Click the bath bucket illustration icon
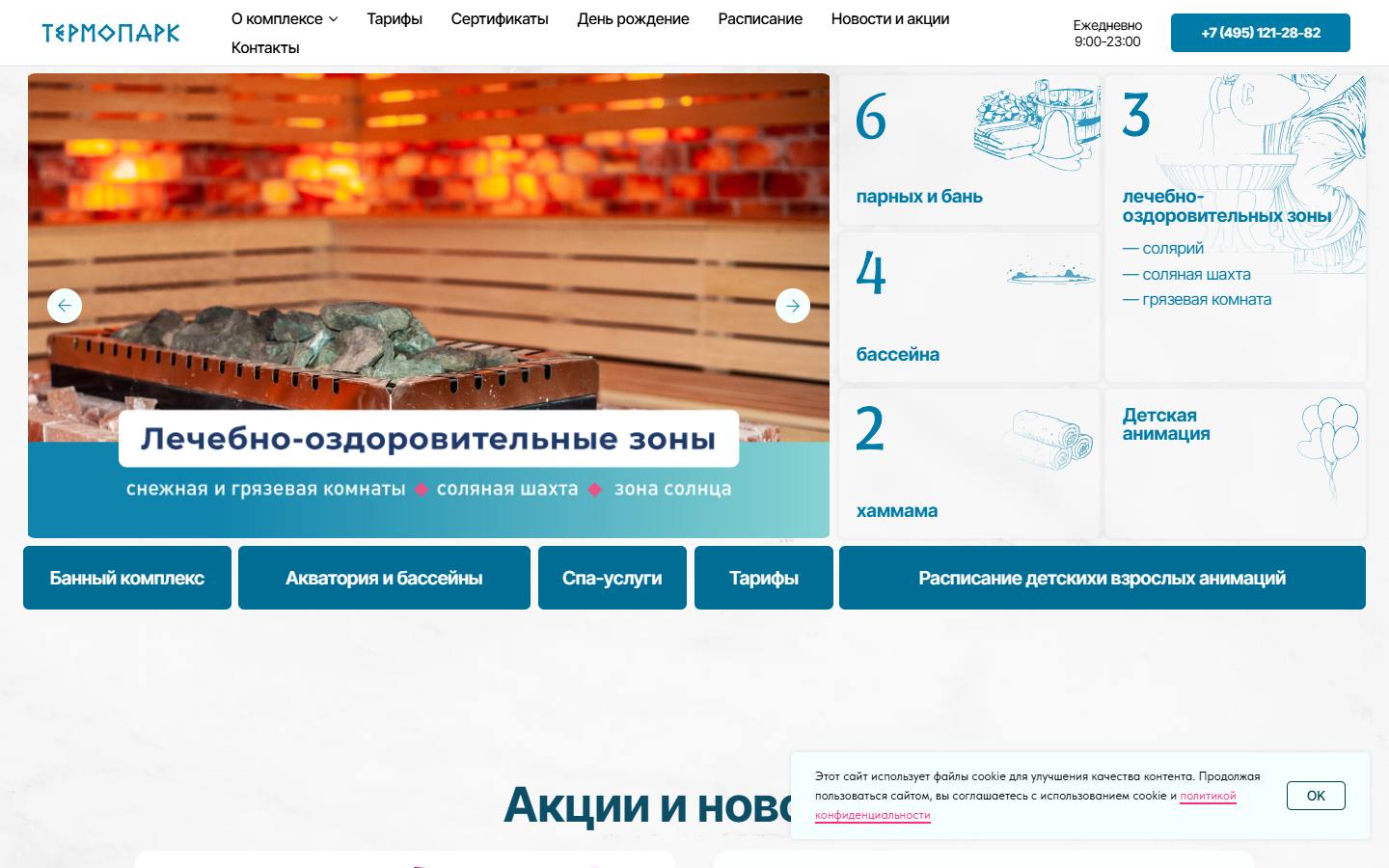Image resolution: width=1389 pixels, height=868 pixels. [1035, 125]
